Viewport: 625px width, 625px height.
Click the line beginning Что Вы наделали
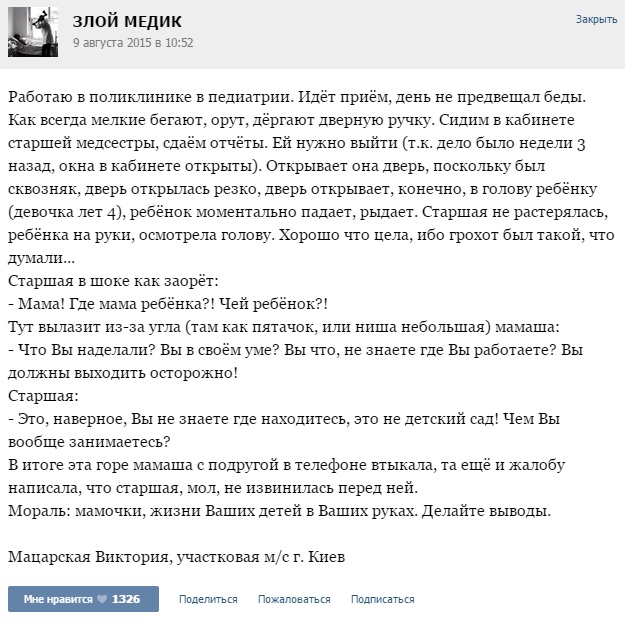295,350
